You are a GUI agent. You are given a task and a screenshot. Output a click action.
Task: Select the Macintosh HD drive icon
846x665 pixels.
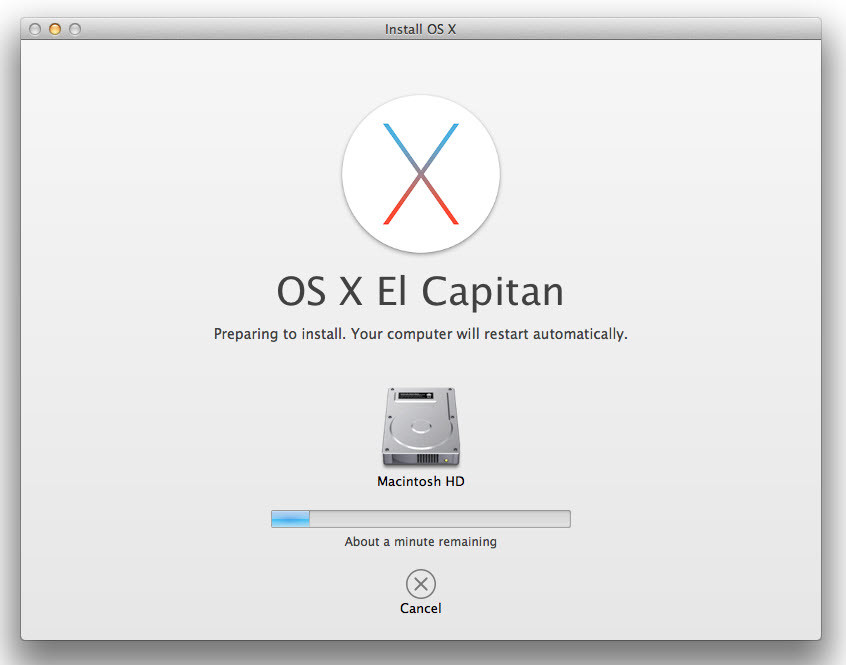point(421,428)
